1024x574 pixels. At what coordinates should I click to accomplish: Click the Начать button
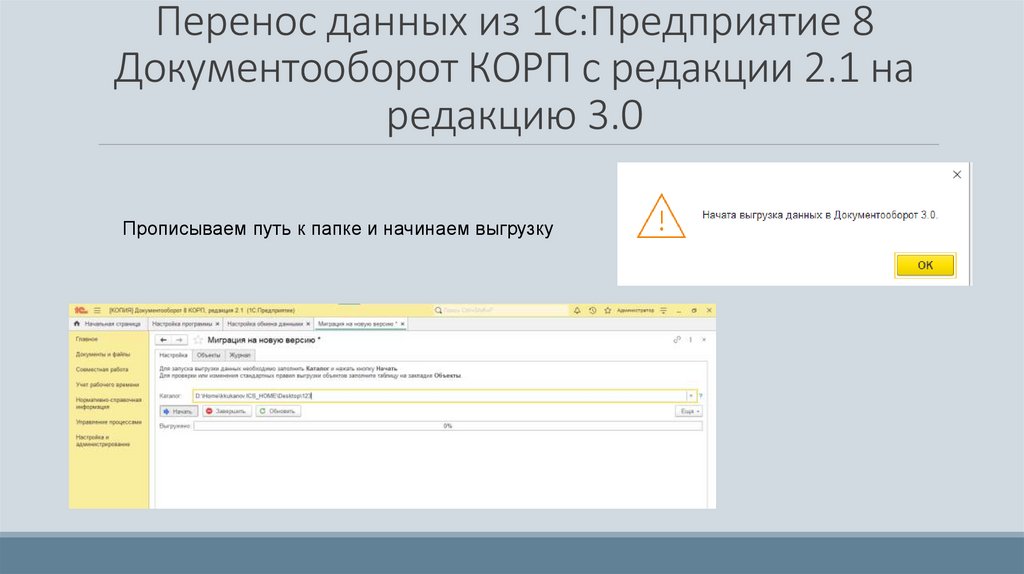tap(178, 411)
